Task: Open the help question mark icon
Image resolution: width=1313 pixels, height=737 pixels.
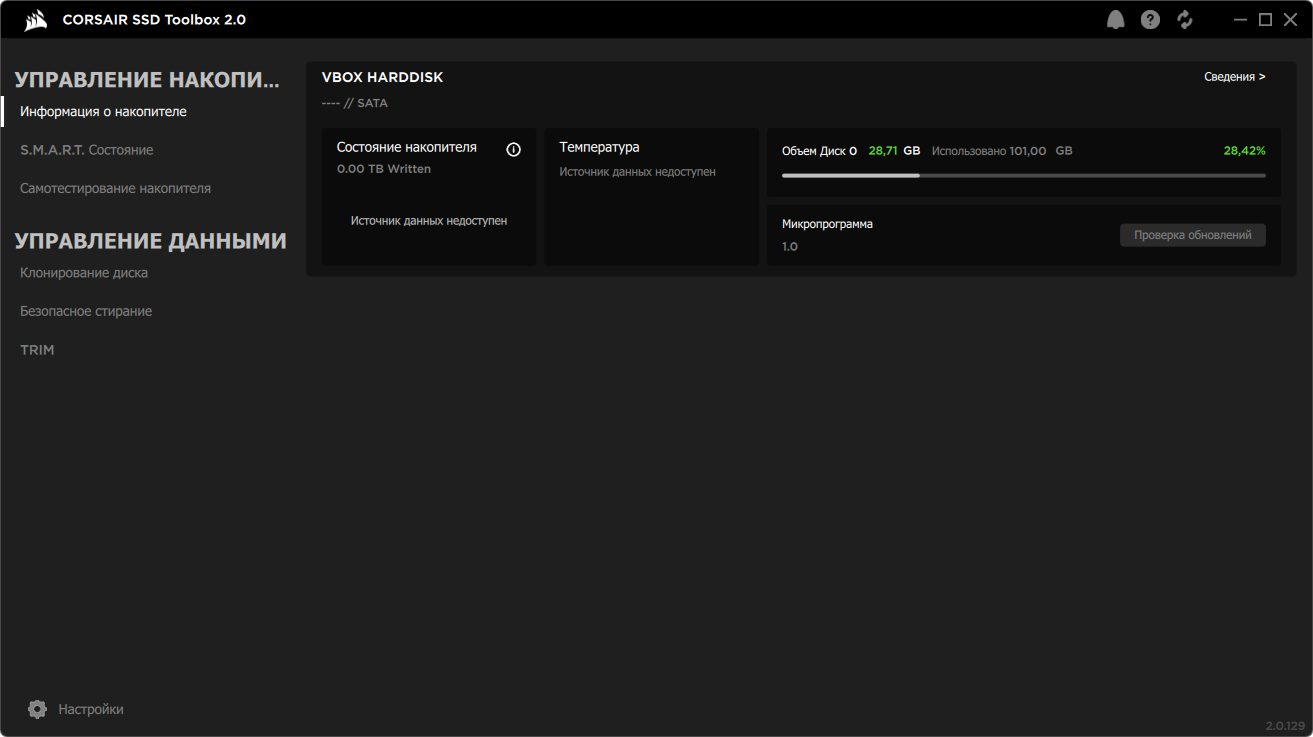Action: [x=1149, y=18]
